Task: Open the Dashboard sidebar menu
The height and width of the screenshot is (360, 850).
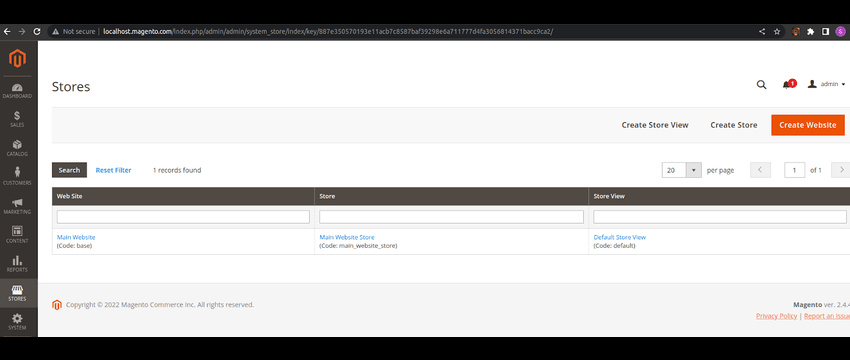Action: point(17,91)
